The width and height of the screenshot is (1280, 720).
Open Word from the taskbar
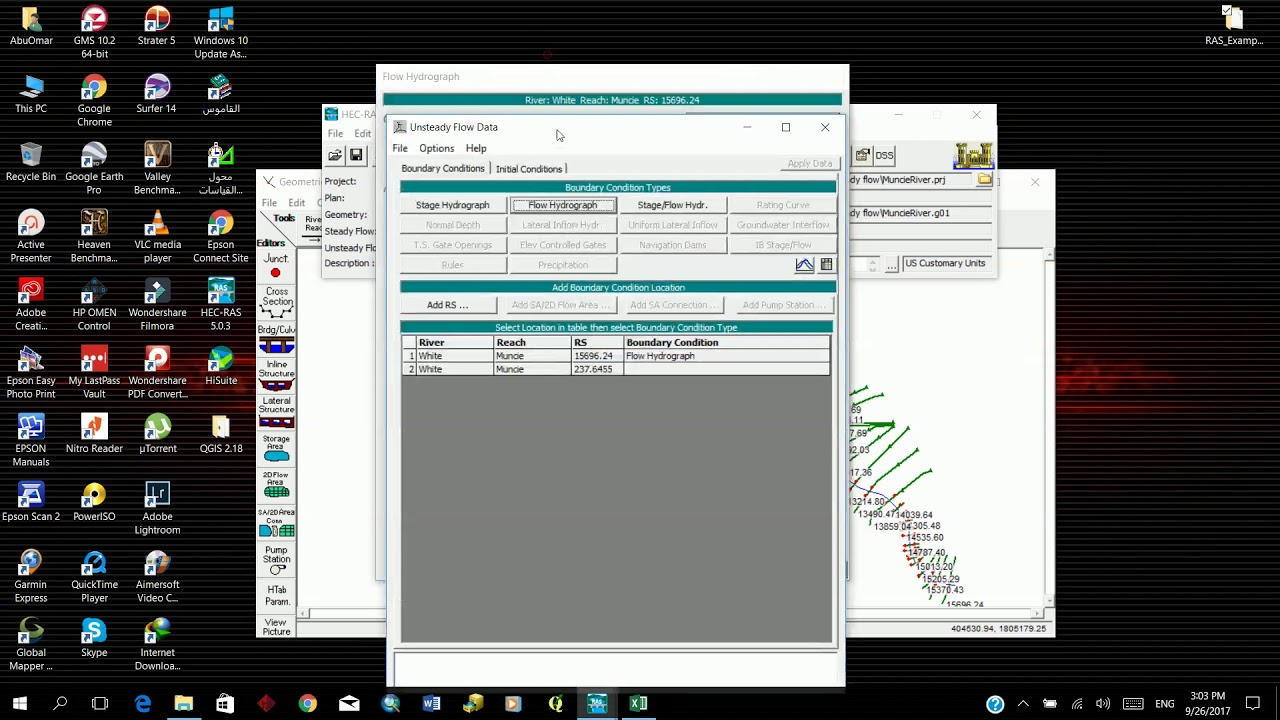431,704
